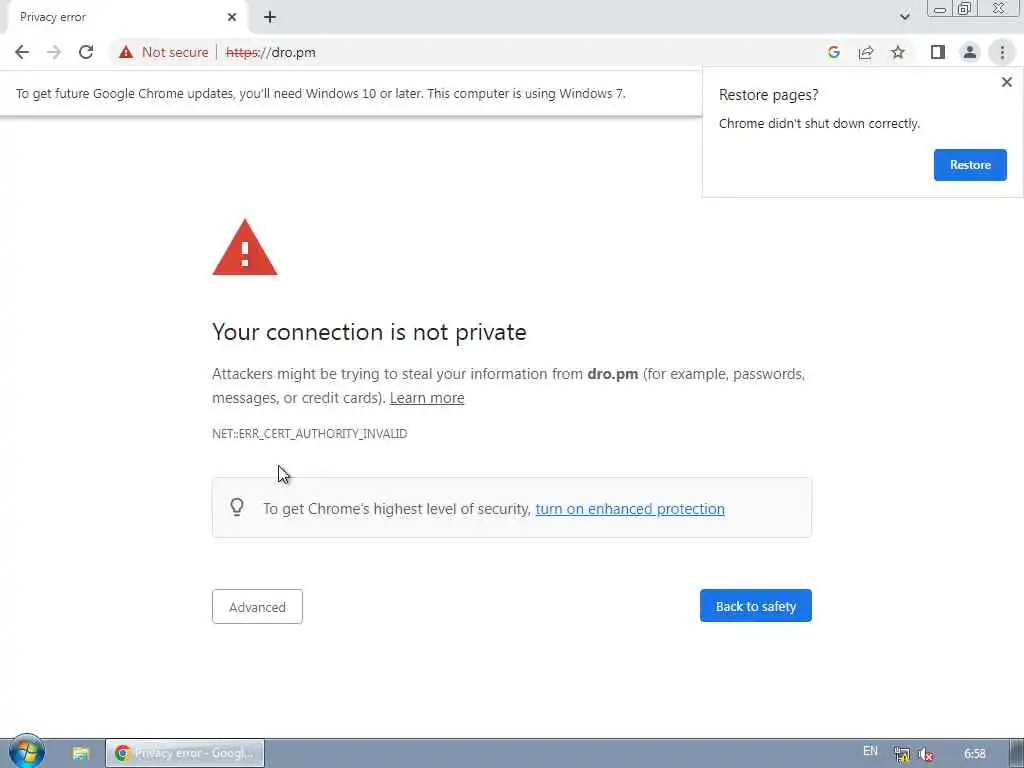Viewport: 1024px width, 768px height.
Task: Open the Learn more link
Action: (x=427, y=398)
